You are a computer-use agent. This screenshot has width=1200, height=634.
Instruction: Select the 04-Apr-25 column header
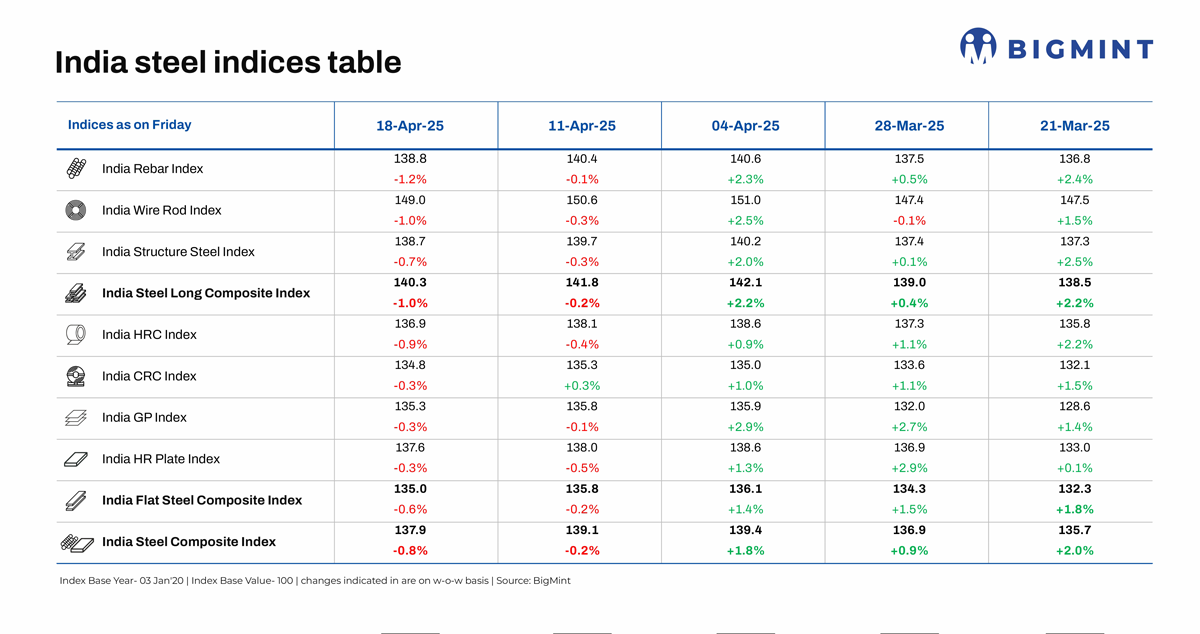point(745,126)
